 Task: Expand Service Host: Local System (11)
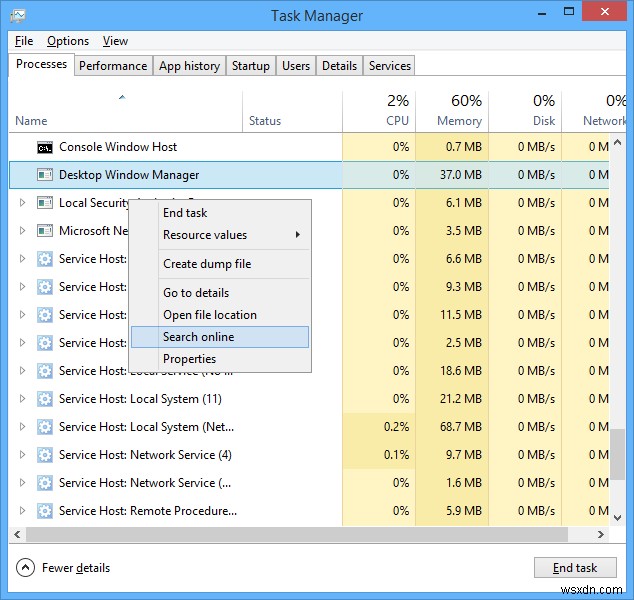coord(23,399)
